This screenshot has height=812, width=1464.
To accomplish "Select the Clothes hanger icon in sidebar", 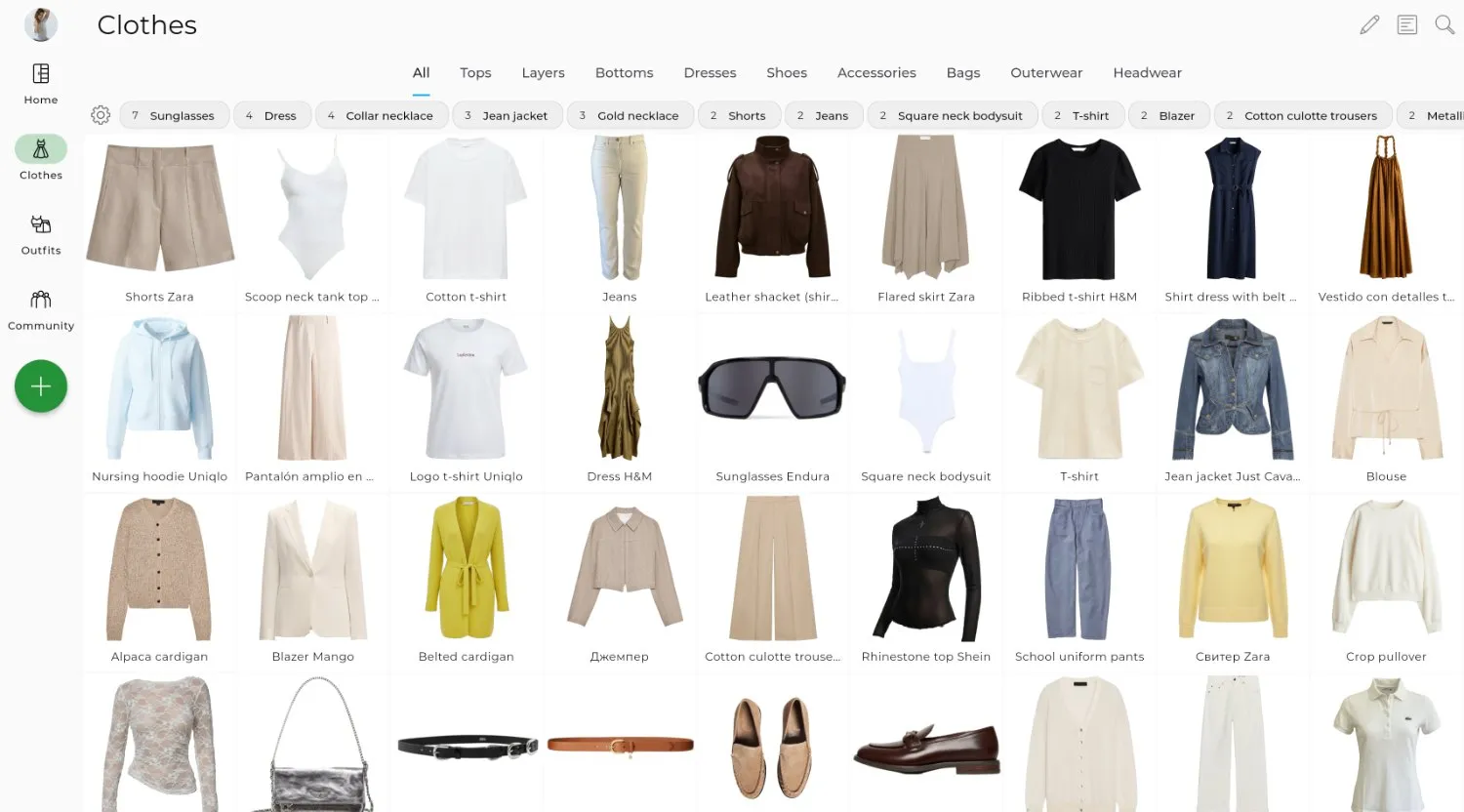I will (41, 148).
